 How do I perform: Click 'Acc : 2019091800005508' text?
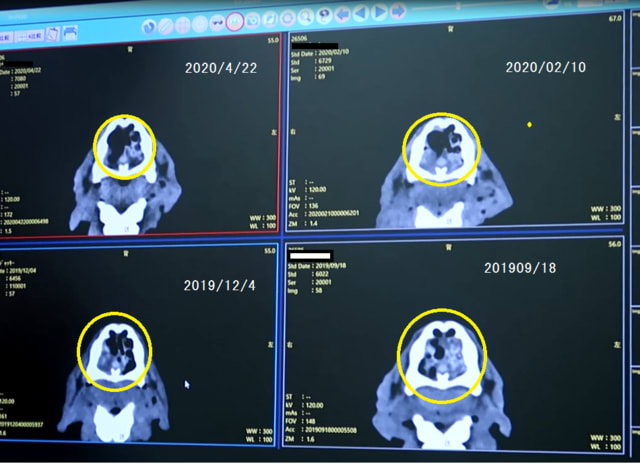click(321, 430)
